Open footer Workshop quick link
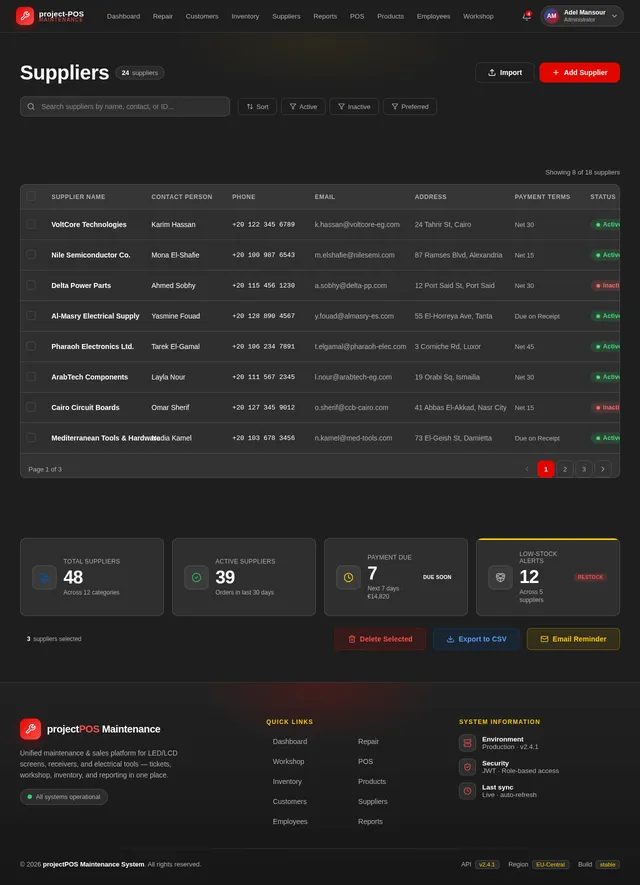 [x=288, y=761]
